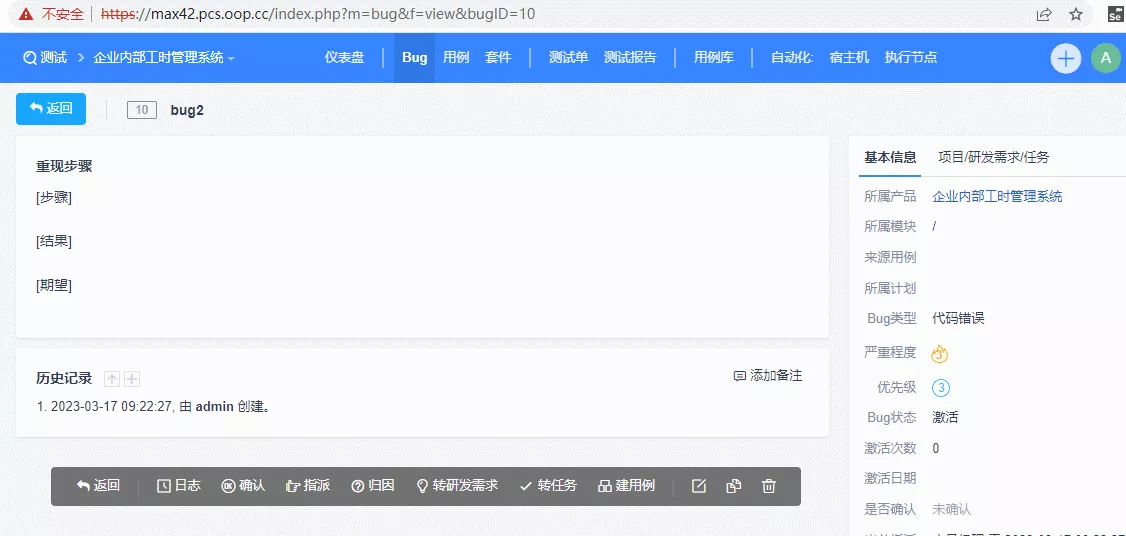Reverse history order with the arrow icon

112,379
